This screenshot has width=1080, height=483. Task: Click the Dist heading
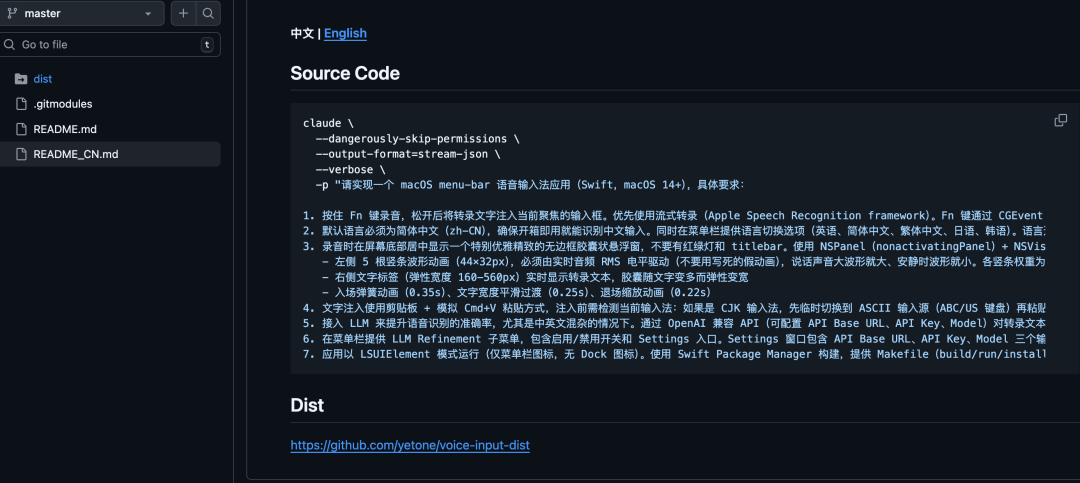[x=307, y=405]
